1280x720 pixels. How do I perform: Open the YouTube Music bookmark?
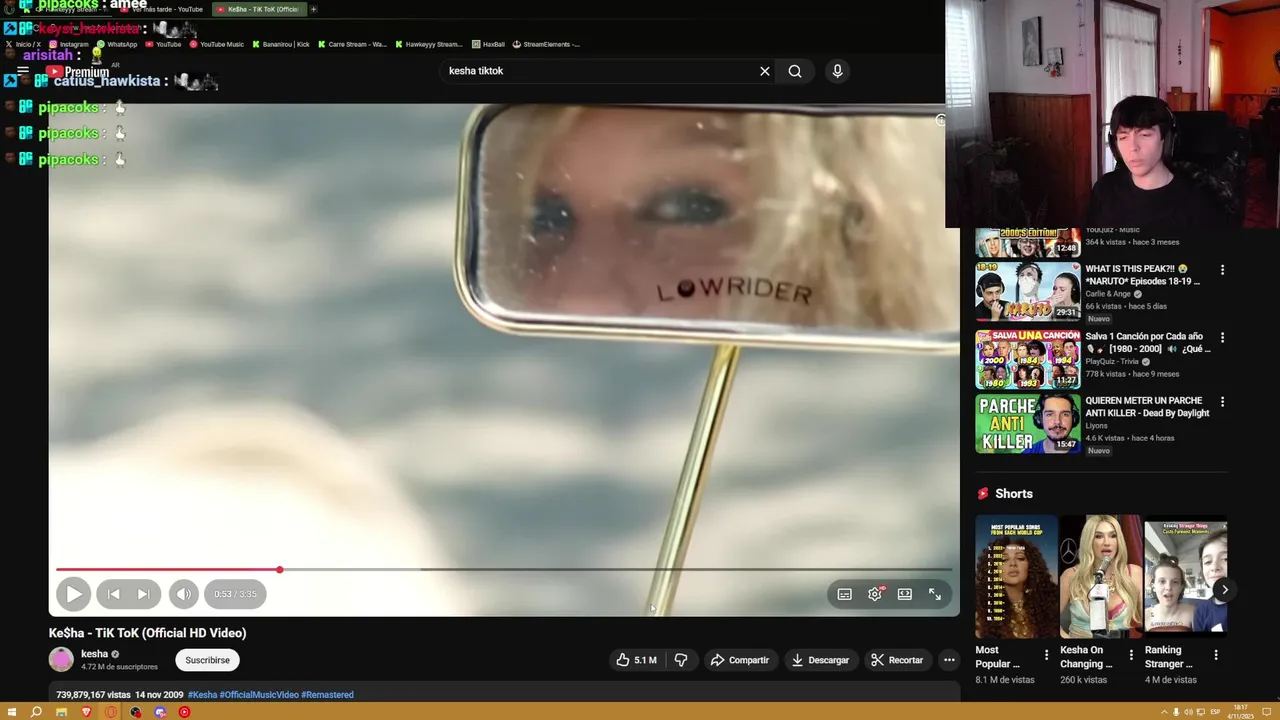pos(216,44)
